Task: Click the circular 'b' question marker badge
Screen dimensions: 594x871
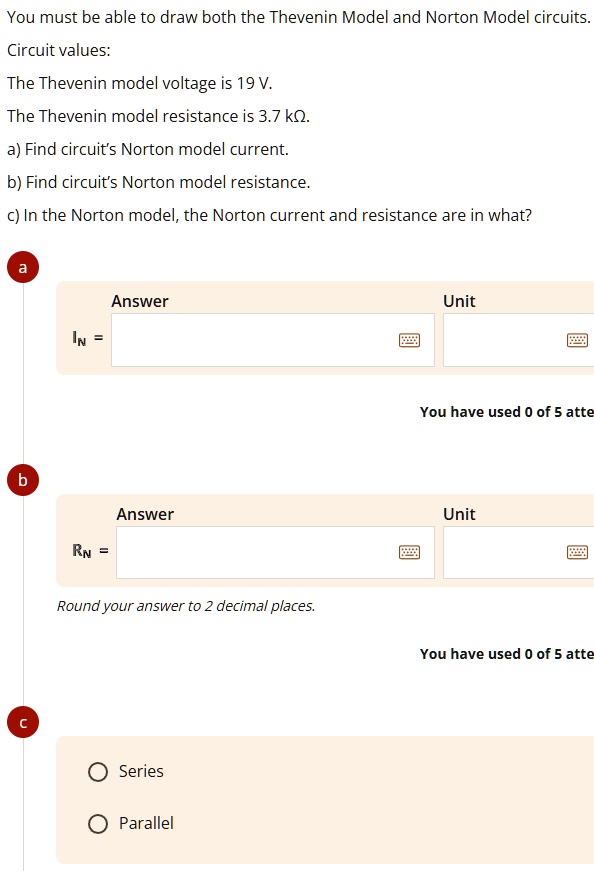Action: [22, 480]
